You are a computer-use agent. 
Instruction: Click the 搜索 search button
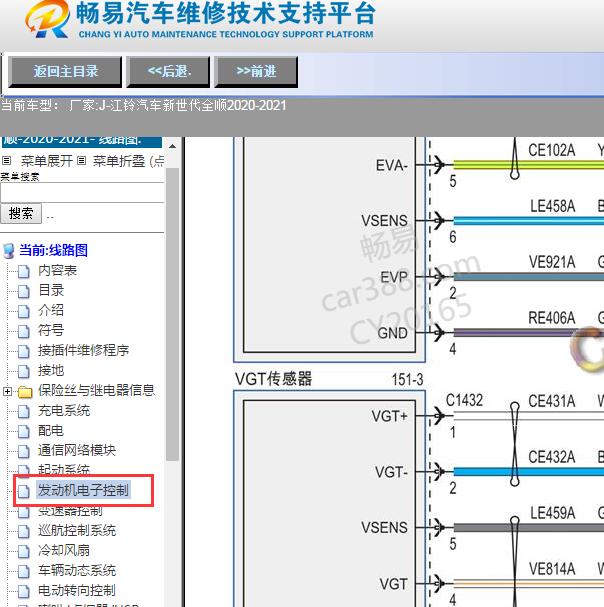[x=21, y=213]
